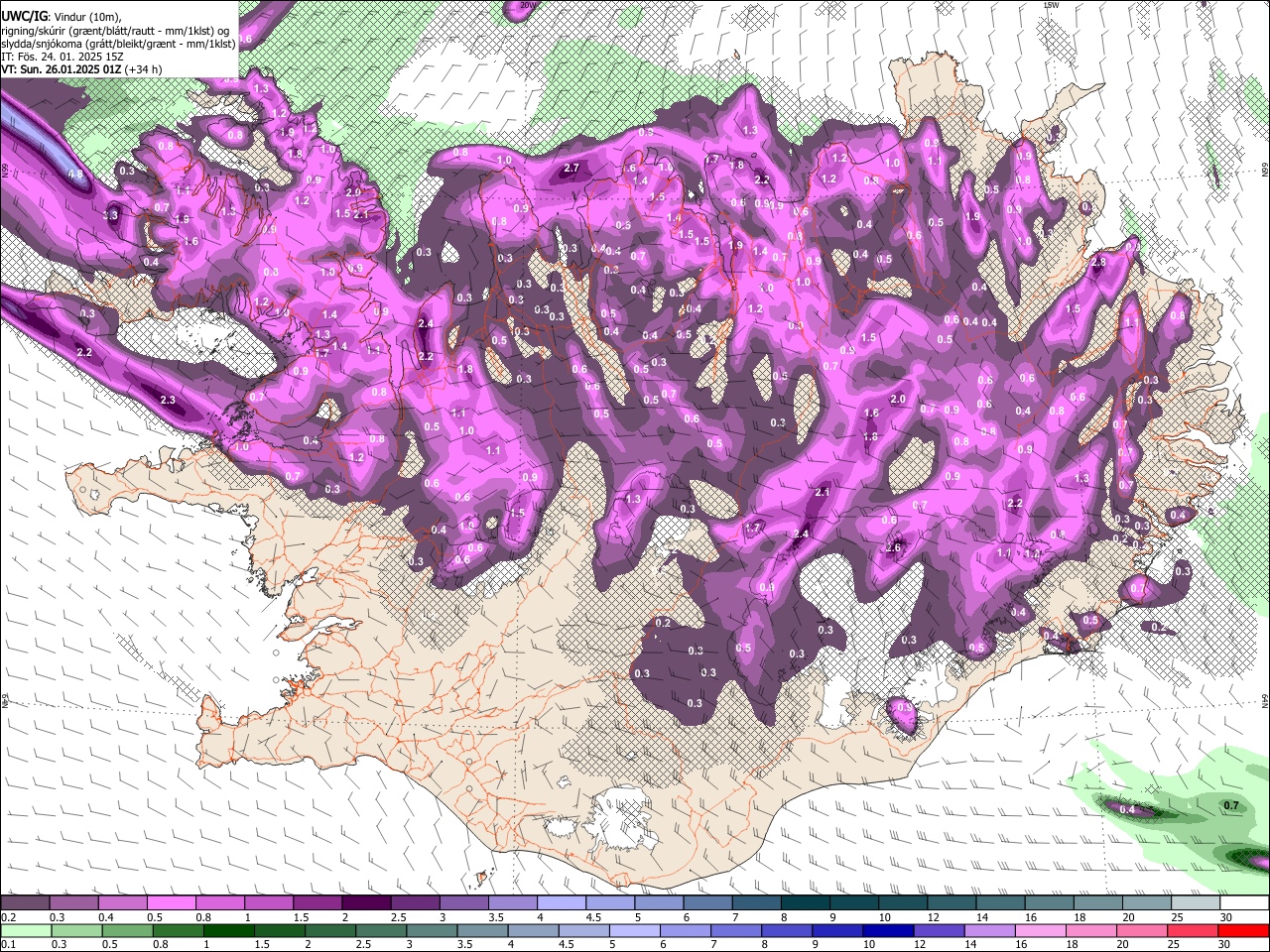
Task: Select the '0.1' label on the legend scale
Action: tap(7, 945)
